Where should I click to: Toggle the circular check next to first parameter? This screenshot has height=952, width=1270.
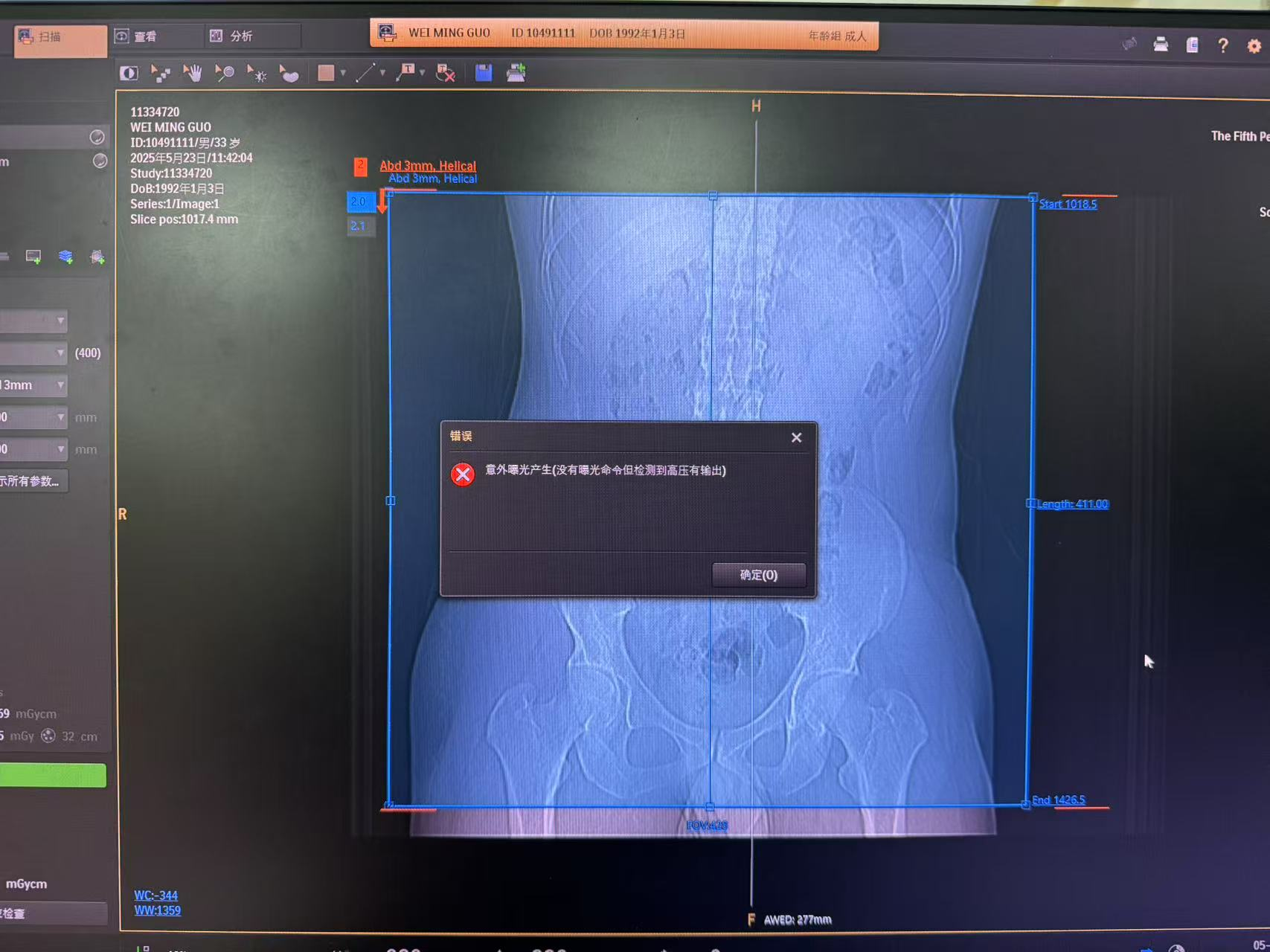pos(97,137)
